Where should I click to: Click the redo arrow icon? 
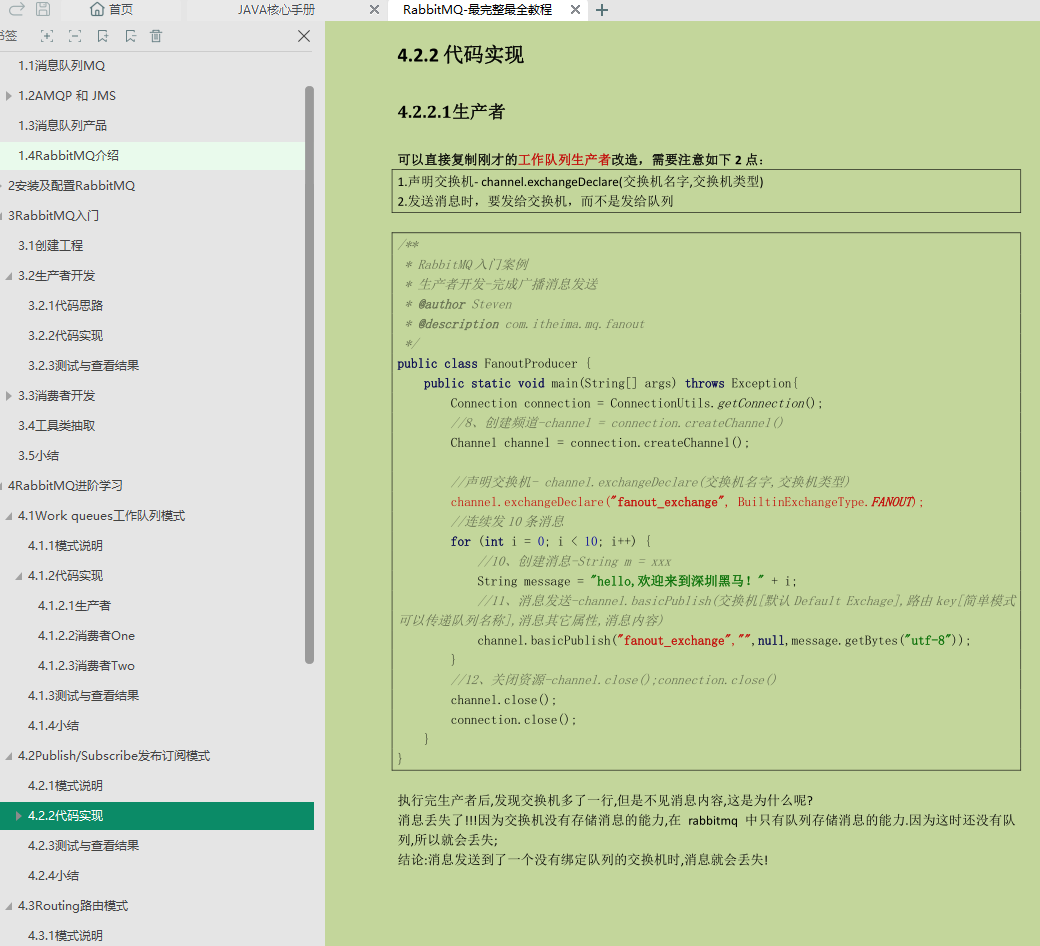[x=17, y=9]
